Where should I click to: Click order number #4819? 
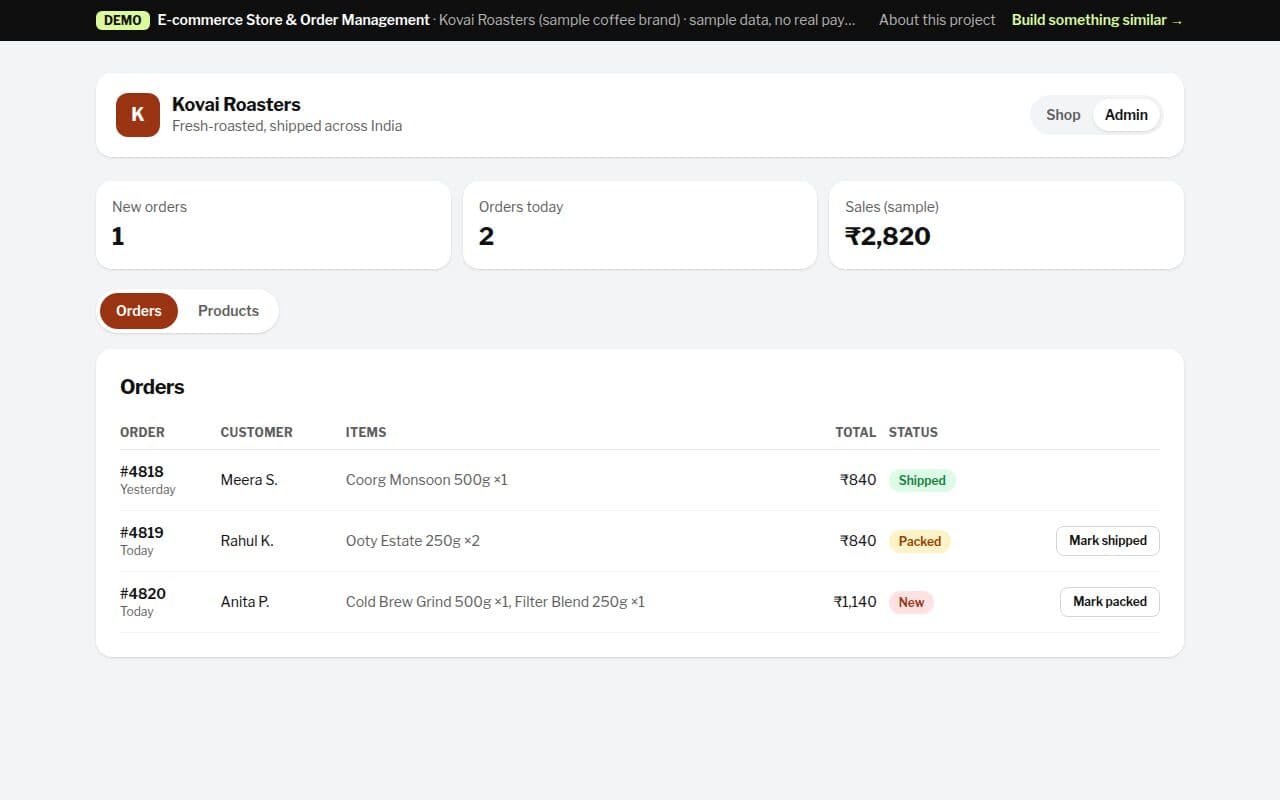142,533
